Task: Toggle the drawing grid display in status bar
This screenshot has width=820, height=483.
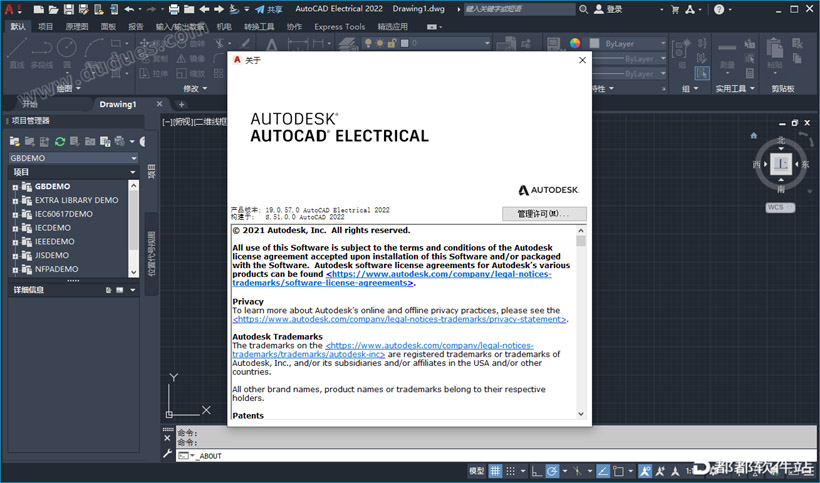Action: tap(495, 471)
